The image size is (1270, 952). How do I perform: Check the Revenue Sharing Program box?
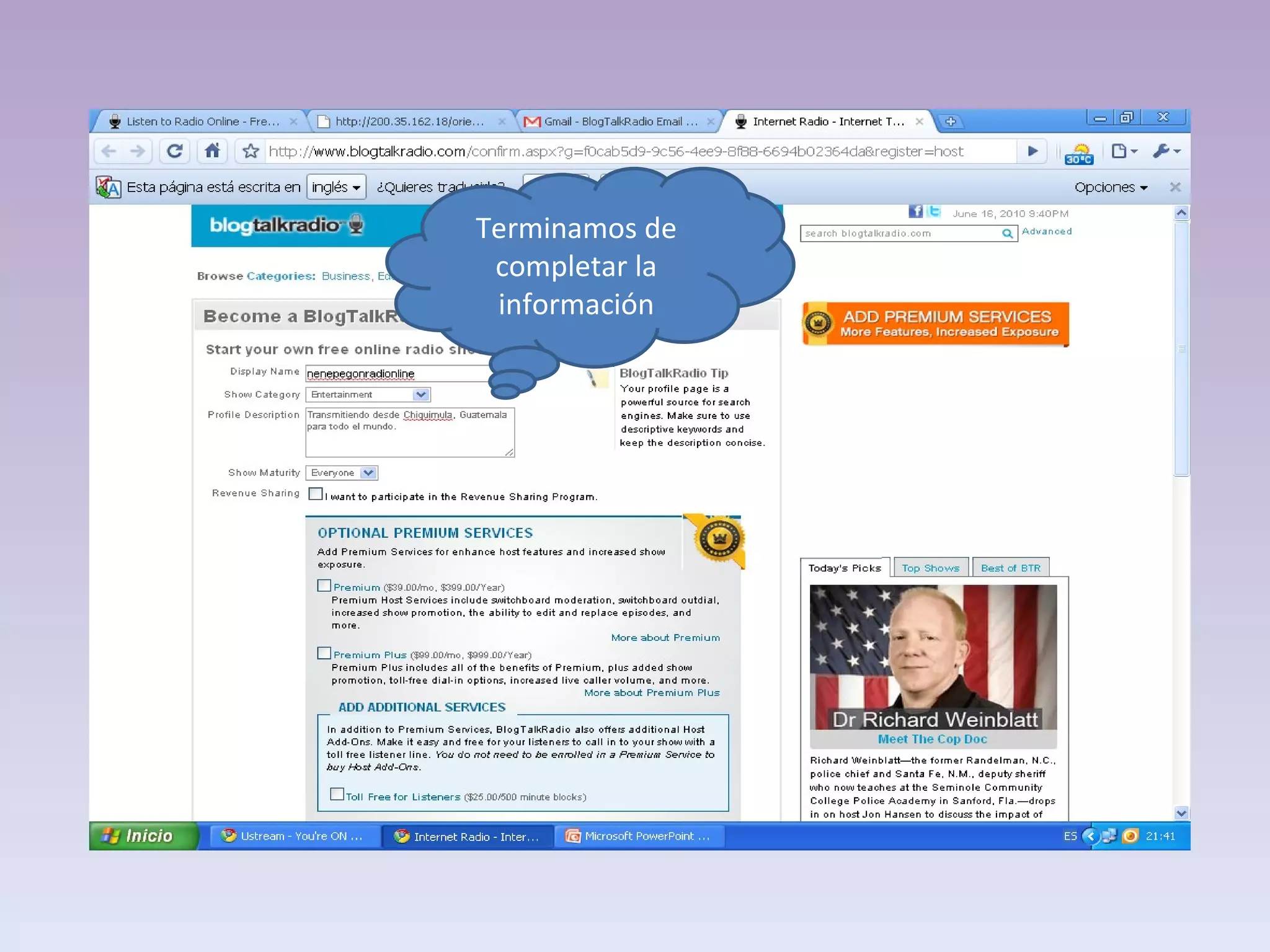[x=316, y=494]
